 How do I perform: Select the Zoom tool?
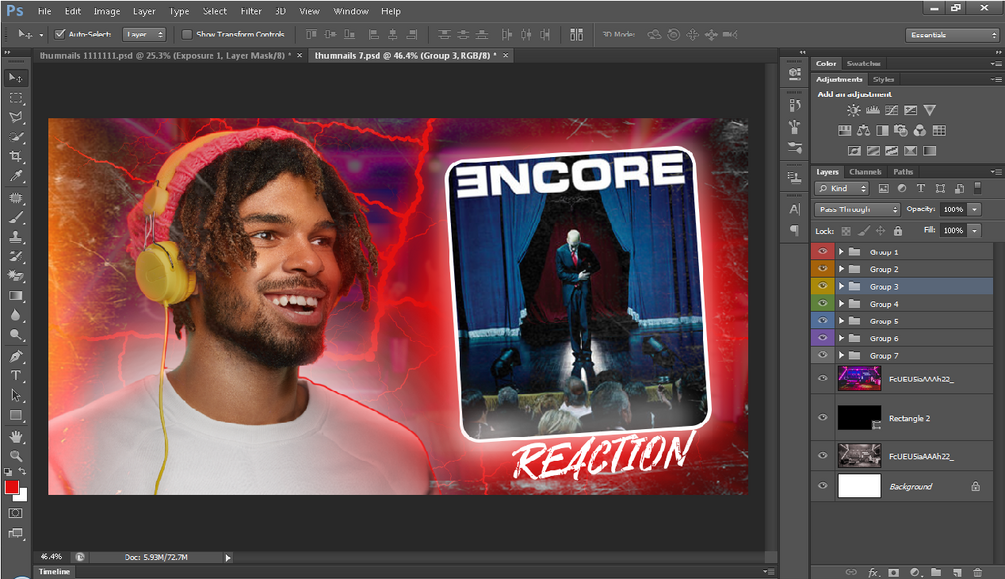(15, 456)
